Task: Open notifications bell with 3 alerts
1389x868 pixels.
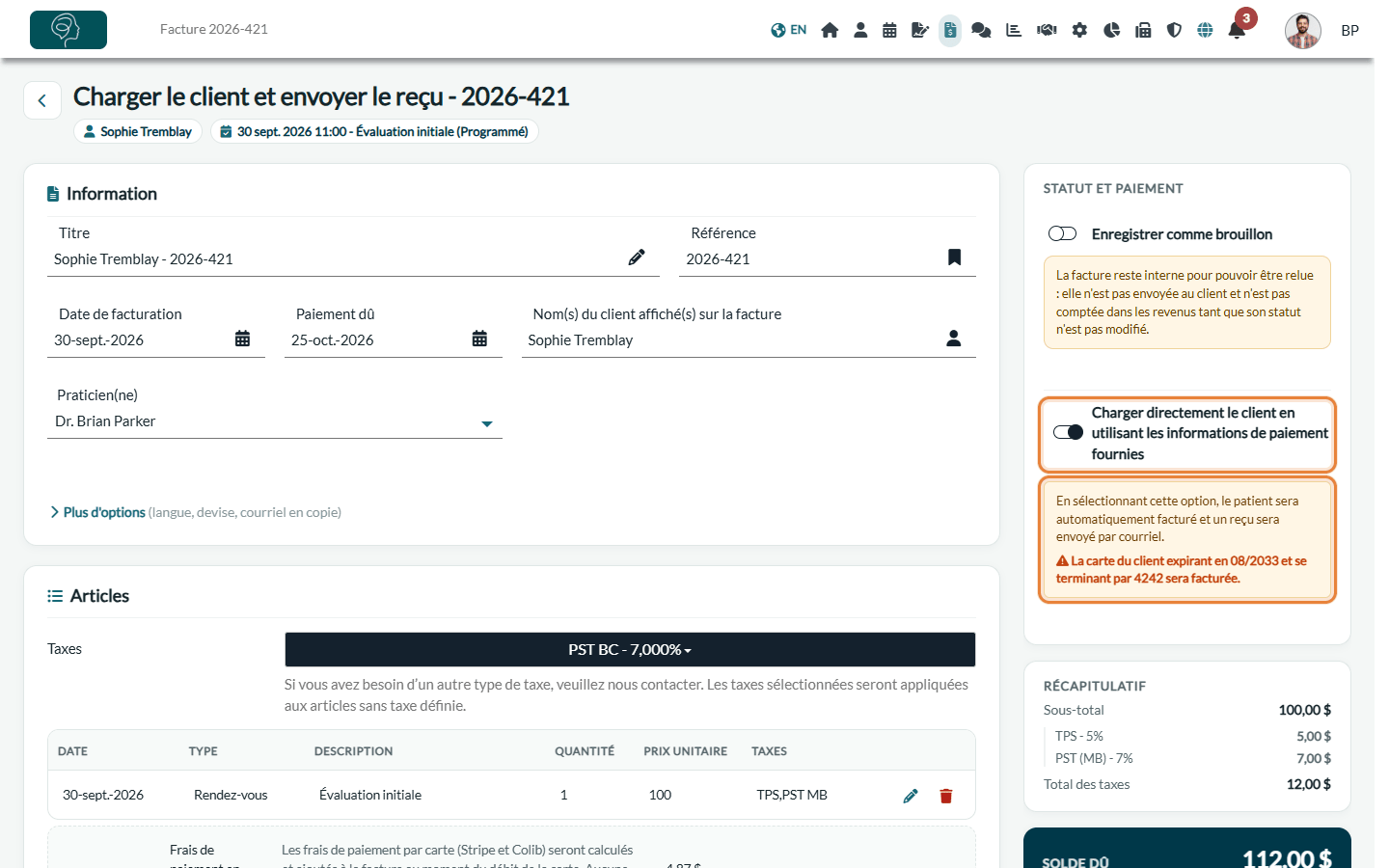Action: click(1238, 30)
